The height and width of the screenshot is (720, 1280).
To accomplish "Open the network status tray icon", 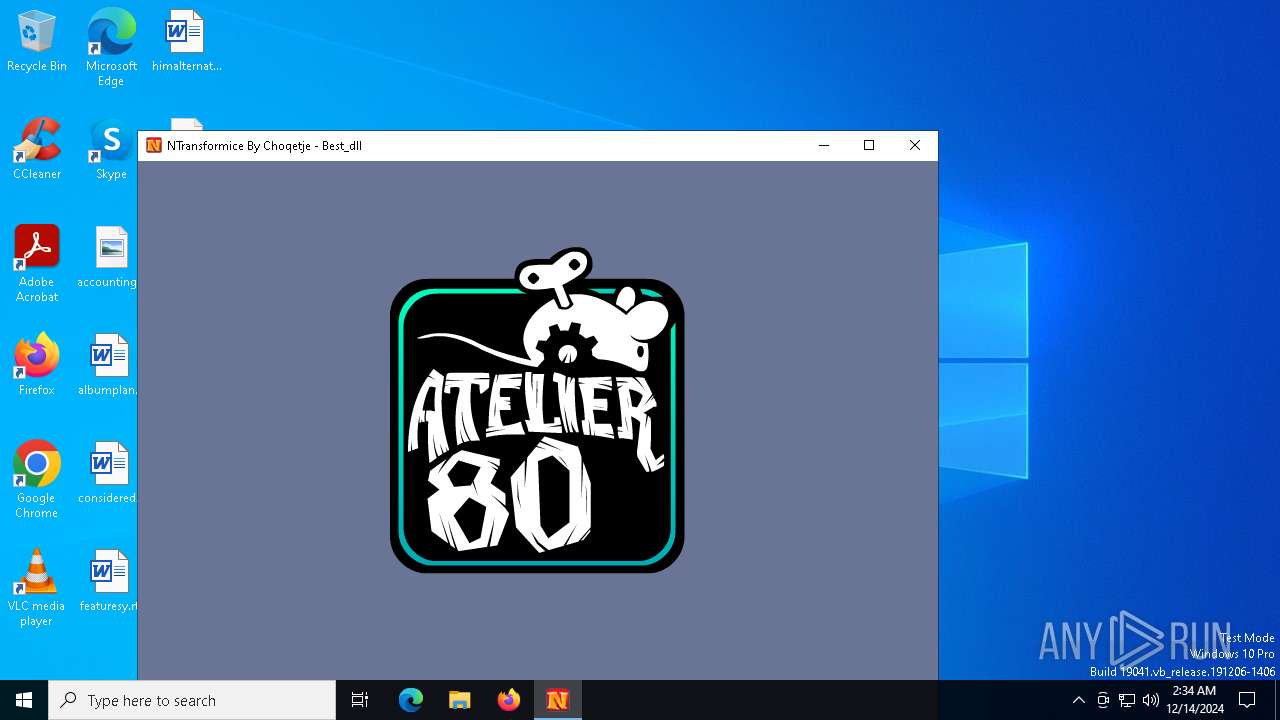I will click(1127, 700).
